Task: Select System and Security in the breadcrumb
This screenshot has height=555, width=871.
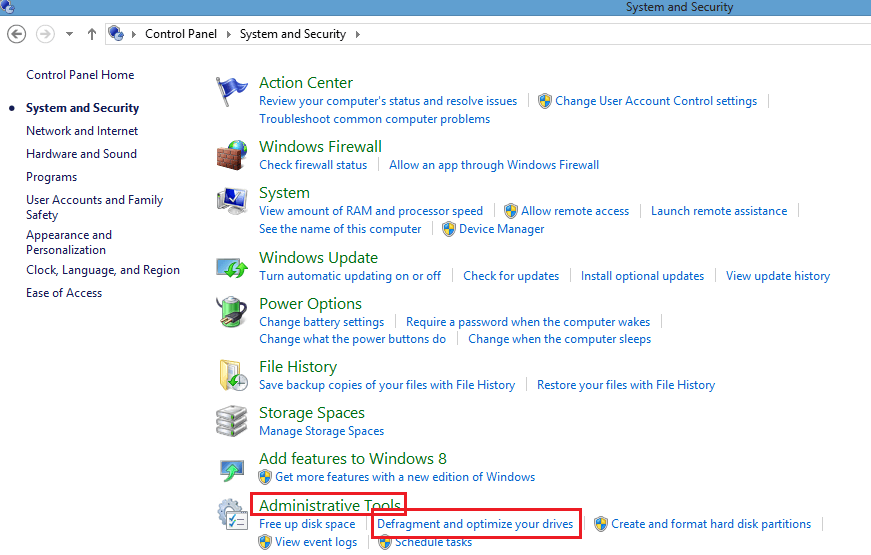Action: [x=293, y=34]
